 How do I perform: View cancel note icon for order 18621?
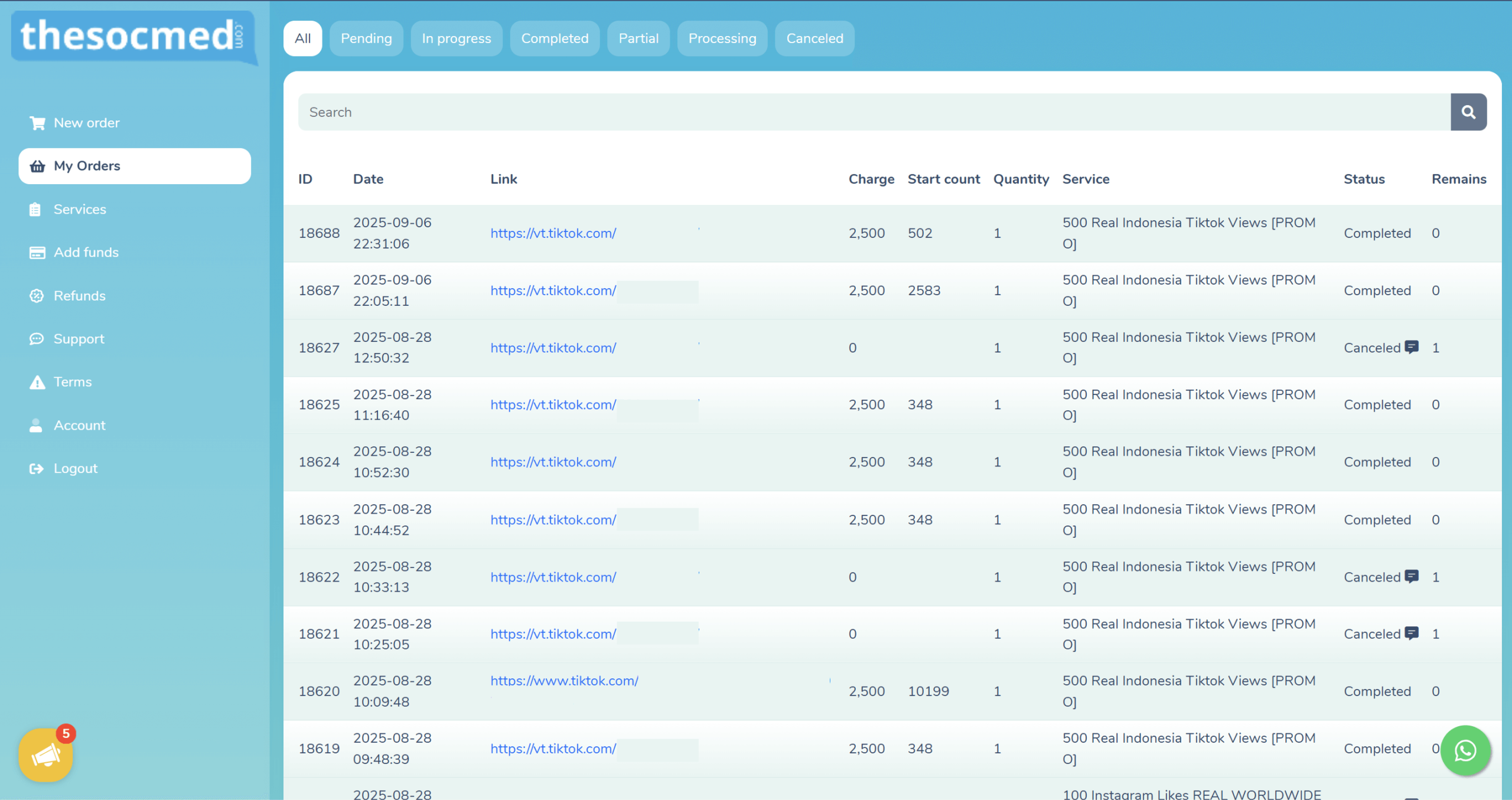click(x=1412, y=634)
